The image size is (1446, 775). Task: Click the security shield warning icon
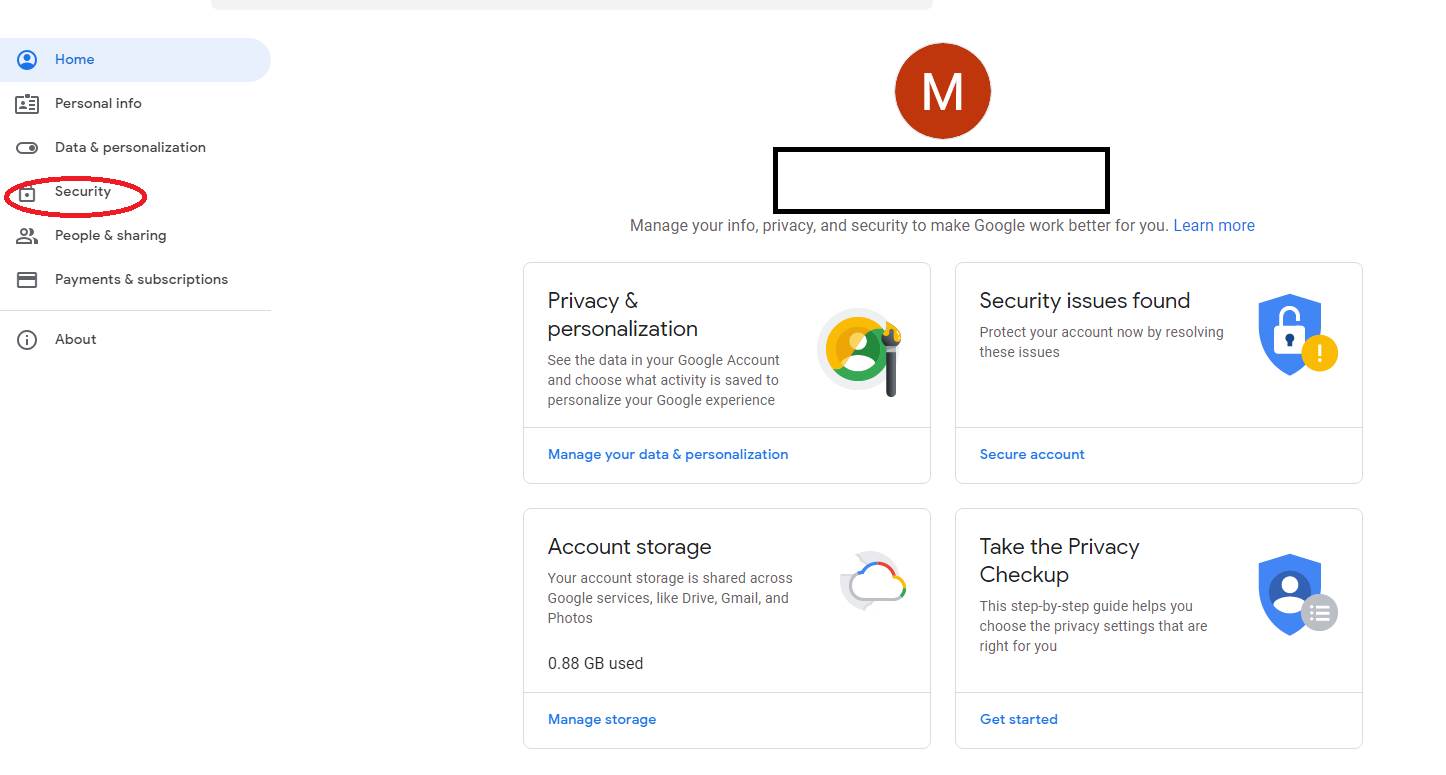click(1296, 335)
